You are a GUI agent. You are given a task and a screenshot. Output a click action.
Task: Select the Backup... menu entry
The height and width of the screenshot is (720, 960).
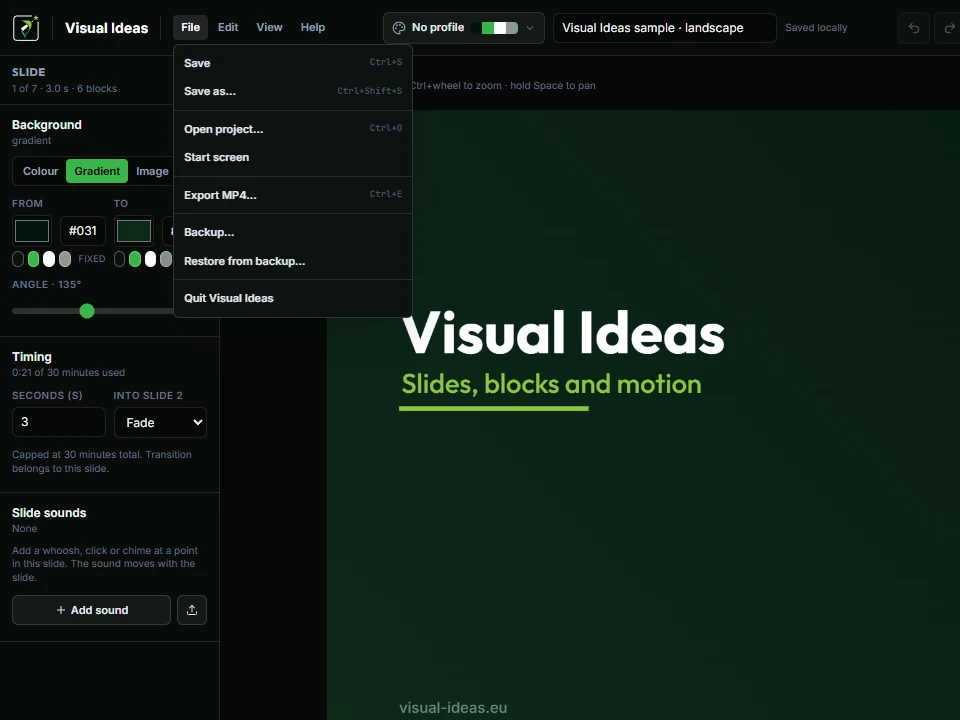pyautogui.click(x=293, y=232)
